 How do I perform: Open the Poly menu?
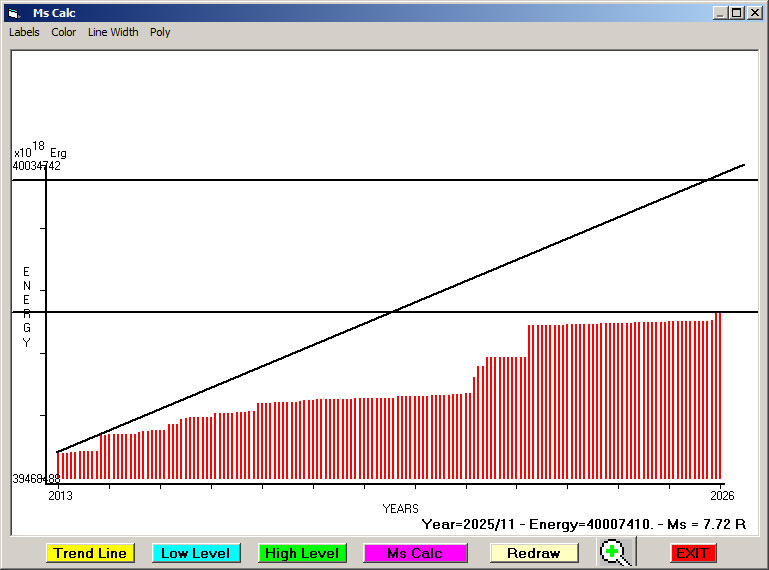pyautogui.click(x=160, y=32)
